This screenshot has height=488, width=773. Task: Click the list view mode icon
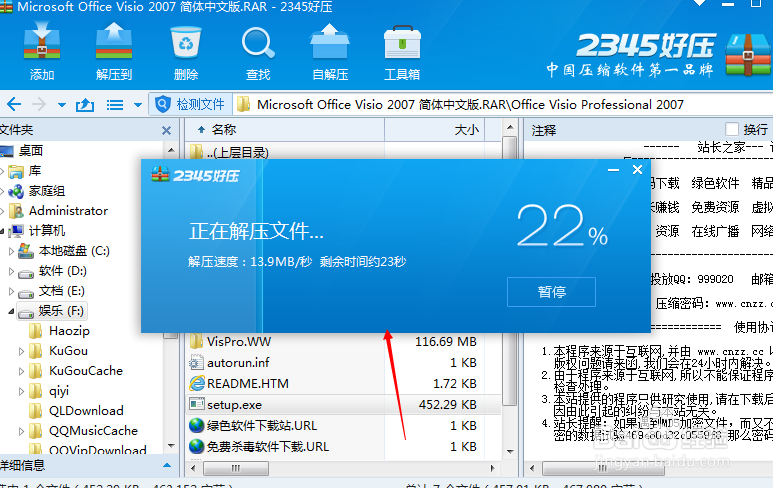point(115,105)
